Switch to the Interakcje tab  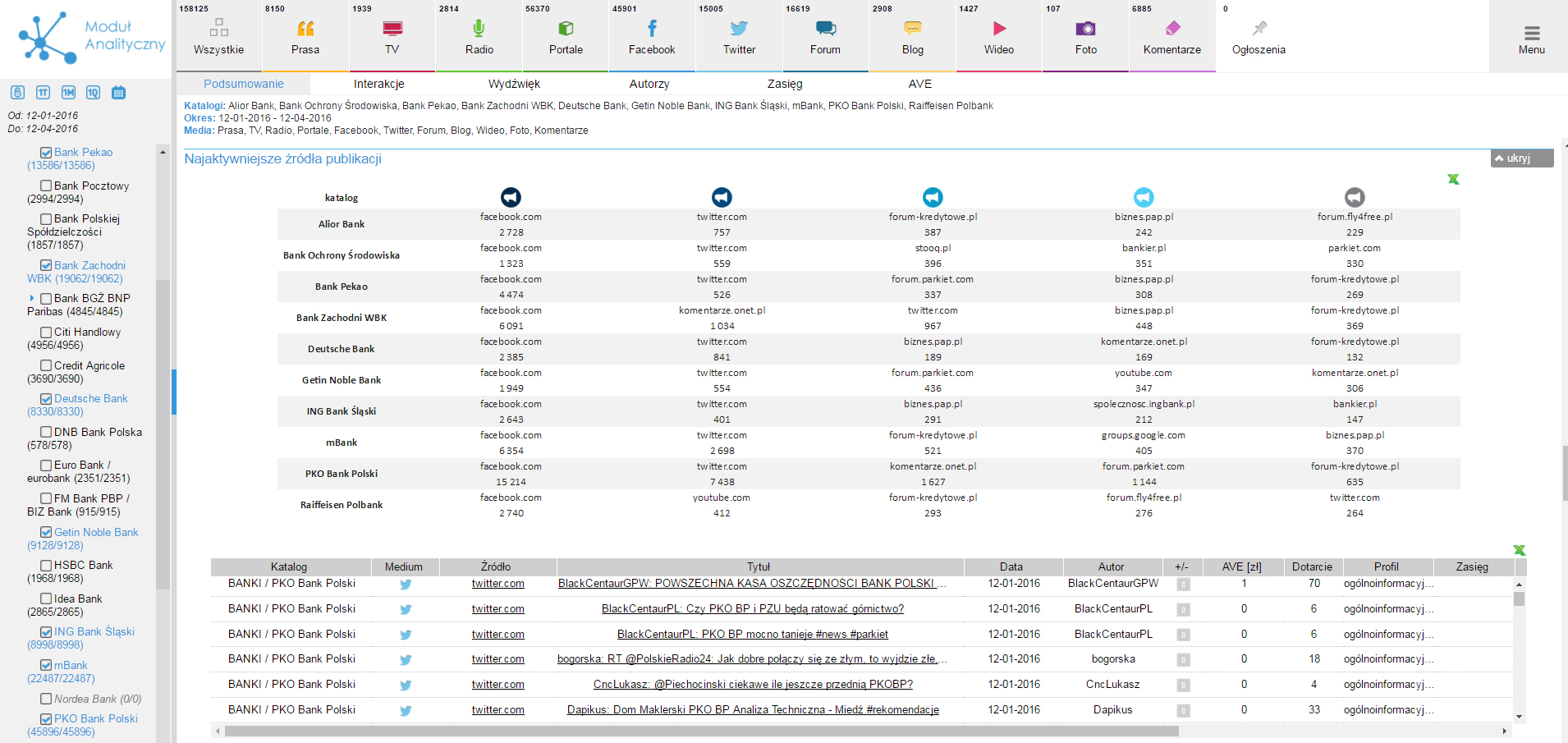378,84
